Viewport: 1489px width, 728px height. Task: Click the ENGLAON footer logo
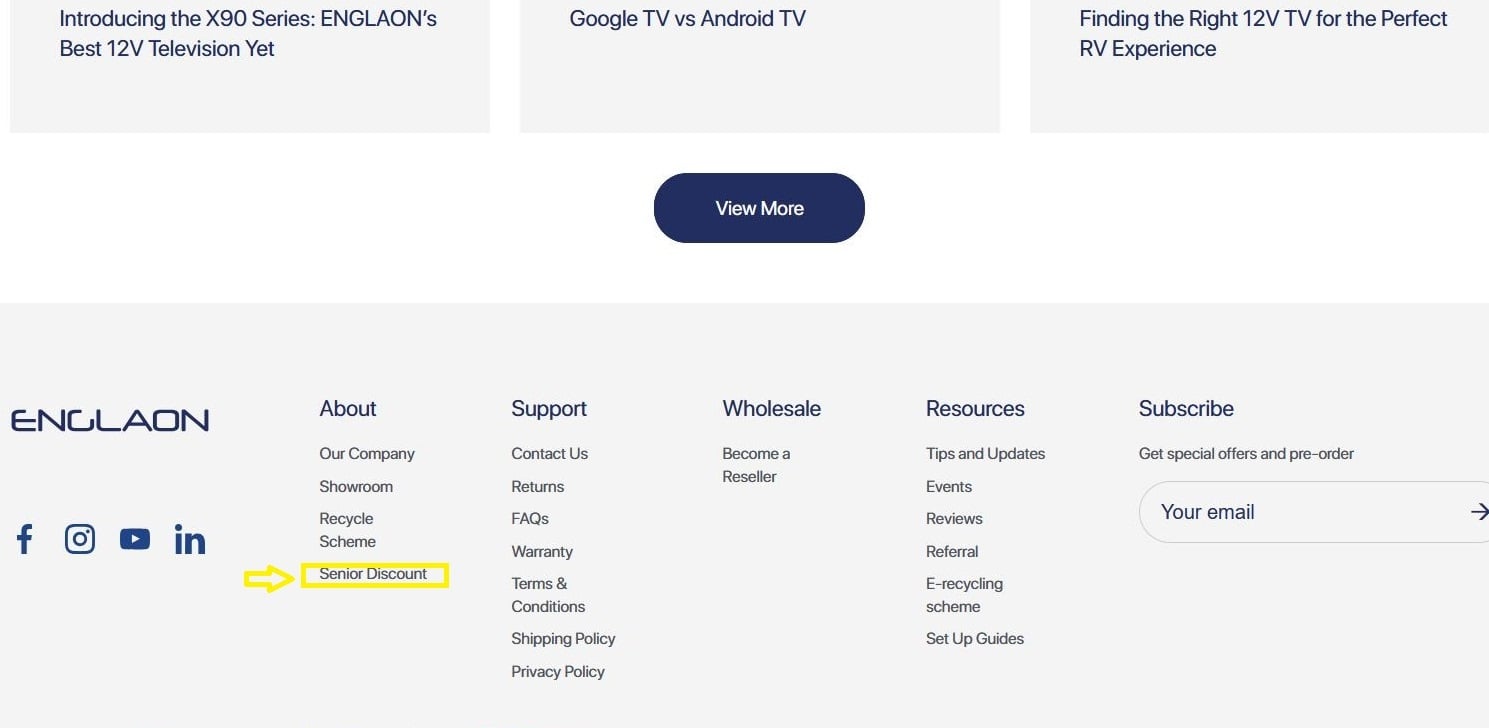click(x=110, y=420)
